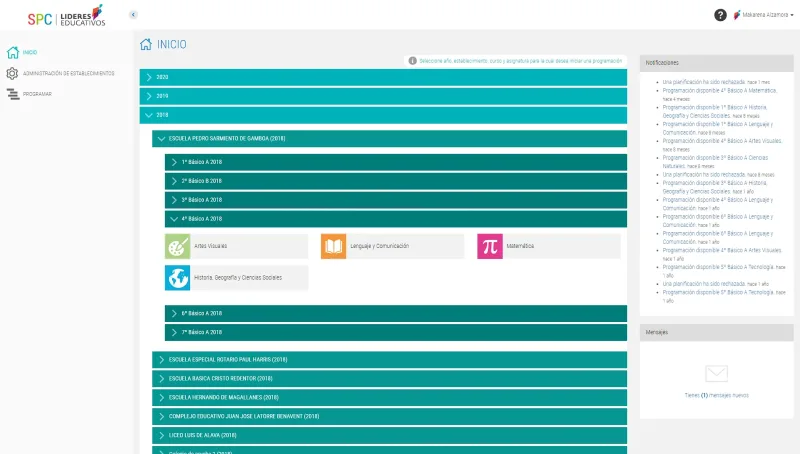This screenshot has height=454, width=800.
Task: Collapse Escuela Pedro Sarmiento de Gamboa (2018)
Action: [x=389, y=138]
